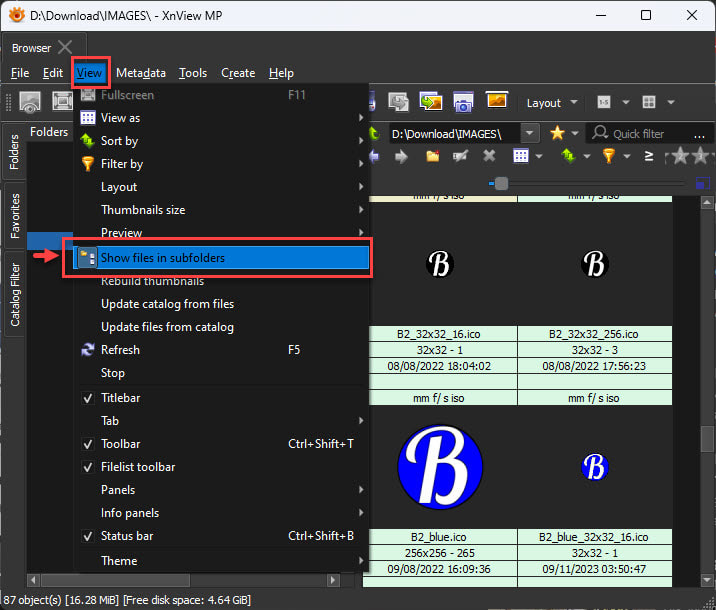Image resolution: width=716 pixels, height=610 pixels.
Task: Navigate forward with the gray right arrow
Action: 401,157
